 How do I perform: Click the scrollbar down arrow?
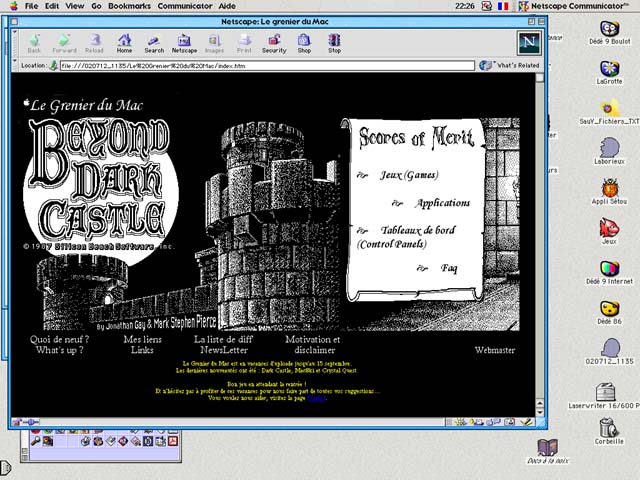coord(540,412)
